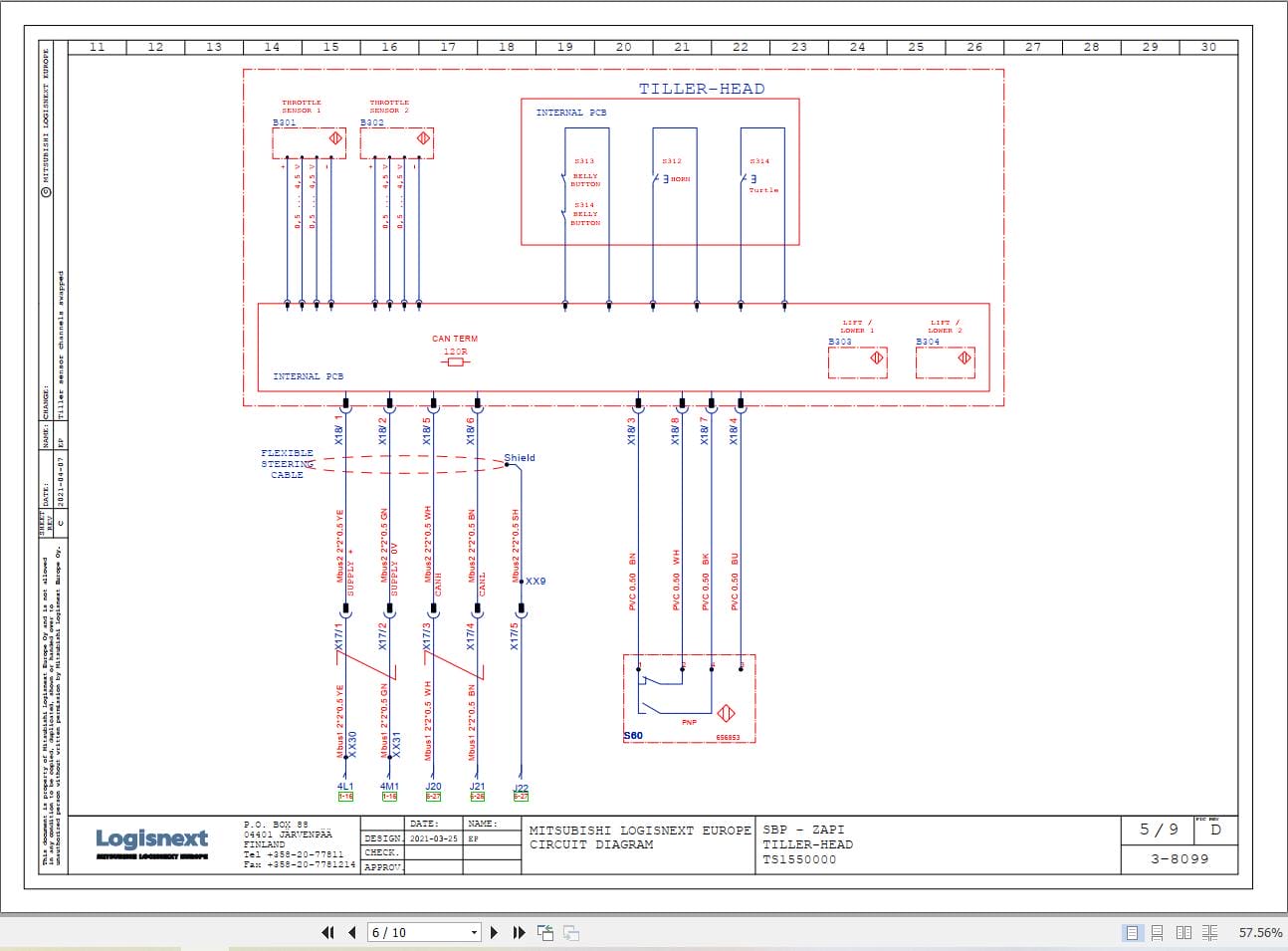This screenshot has height=951, width=1288.
Task: Click the XX9 connection label
Action: coord(536,582)
